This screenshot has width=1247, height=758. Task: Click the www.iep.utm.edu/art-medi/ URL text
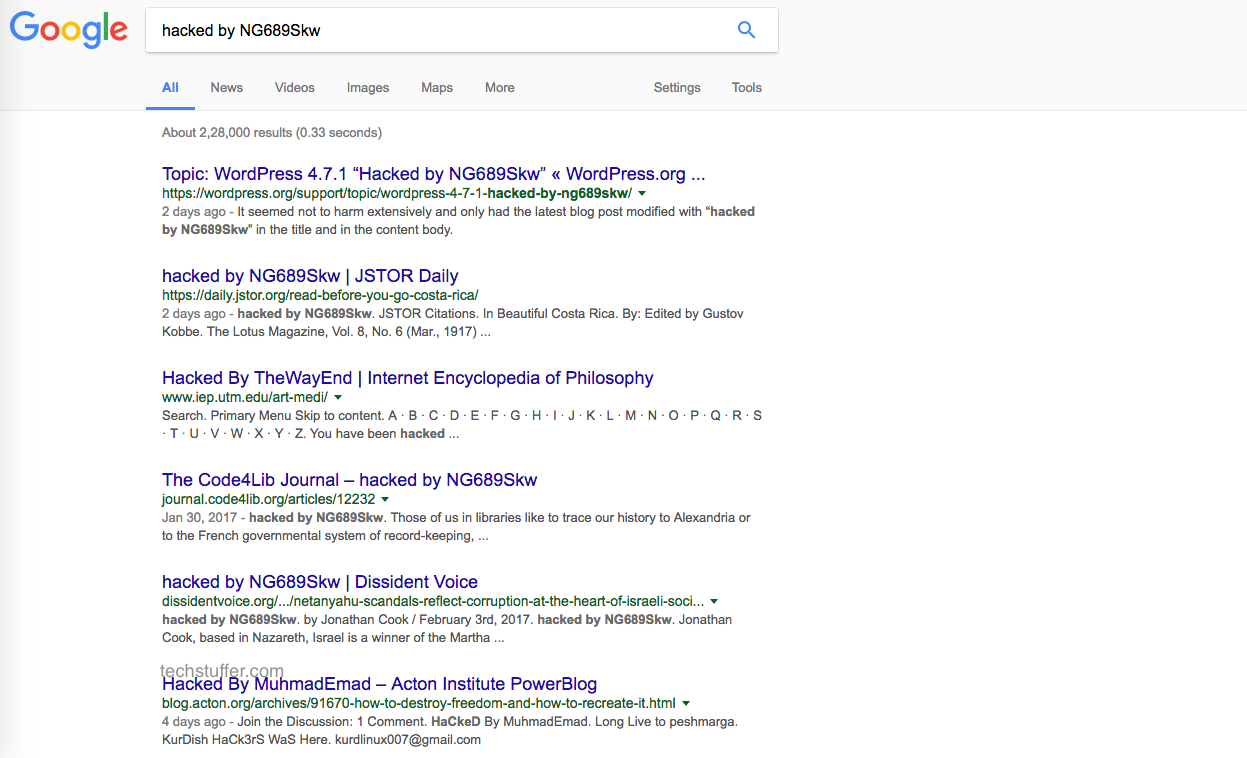click(x=245, y=397)
